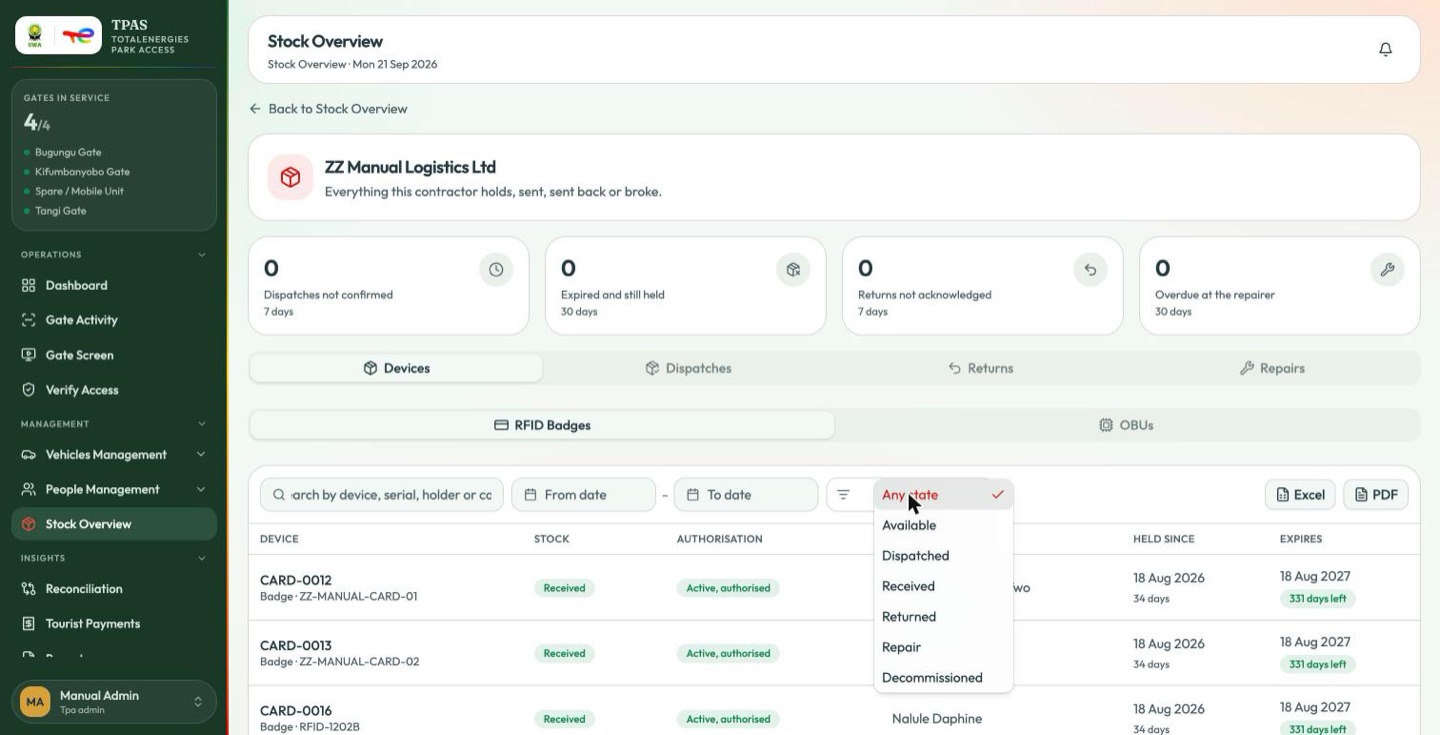Click the ZZ Manual Logistics box icon
This screenshot has height=735, width=1440.
click(290, 177)
